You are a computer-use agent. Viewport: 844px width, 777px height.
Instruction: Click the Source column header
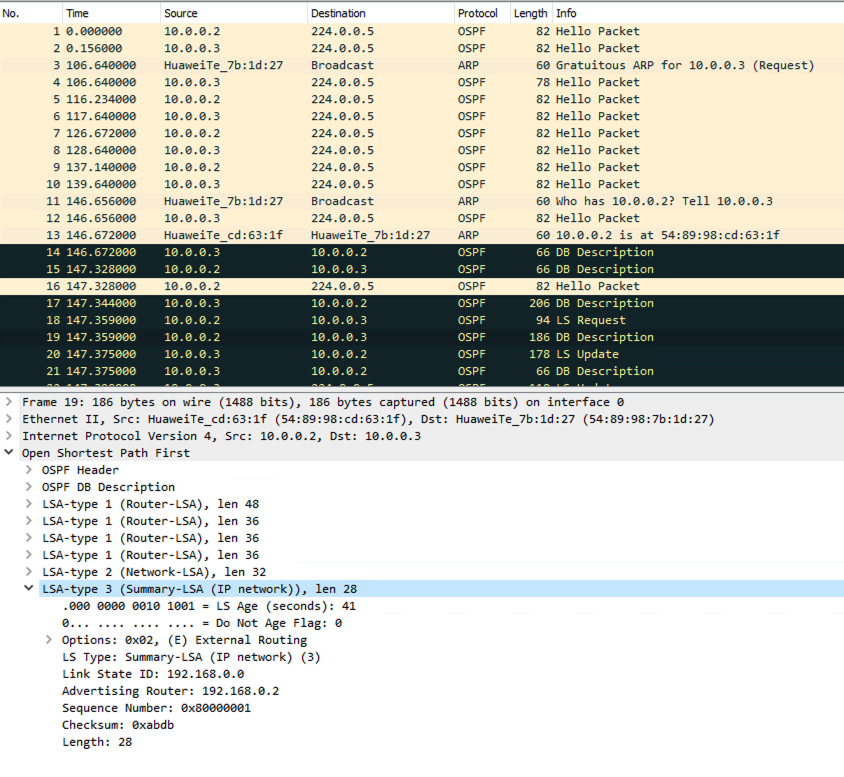234,13
